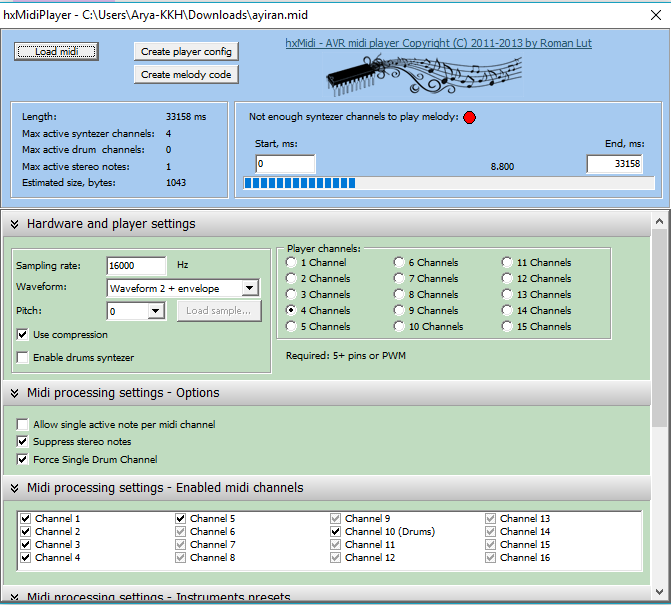671x605 pixels.
Task: Click the red synthesizer status indicator
Action: (470, 117)
